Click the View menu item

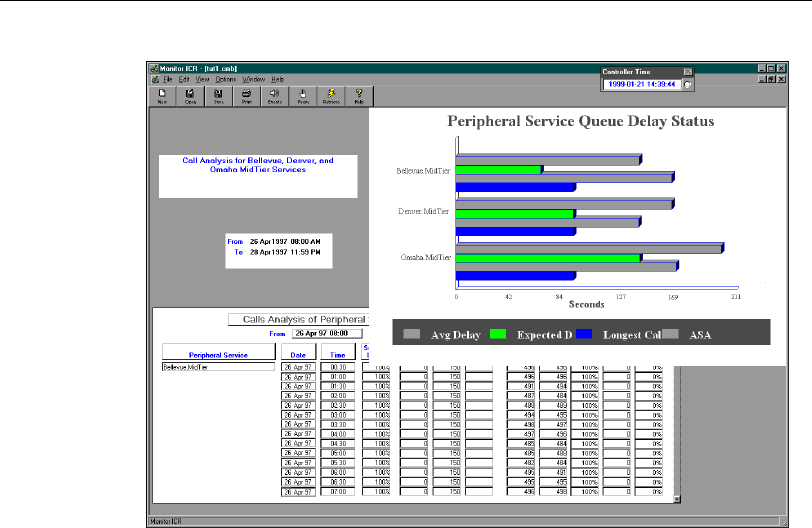[202, 78]
